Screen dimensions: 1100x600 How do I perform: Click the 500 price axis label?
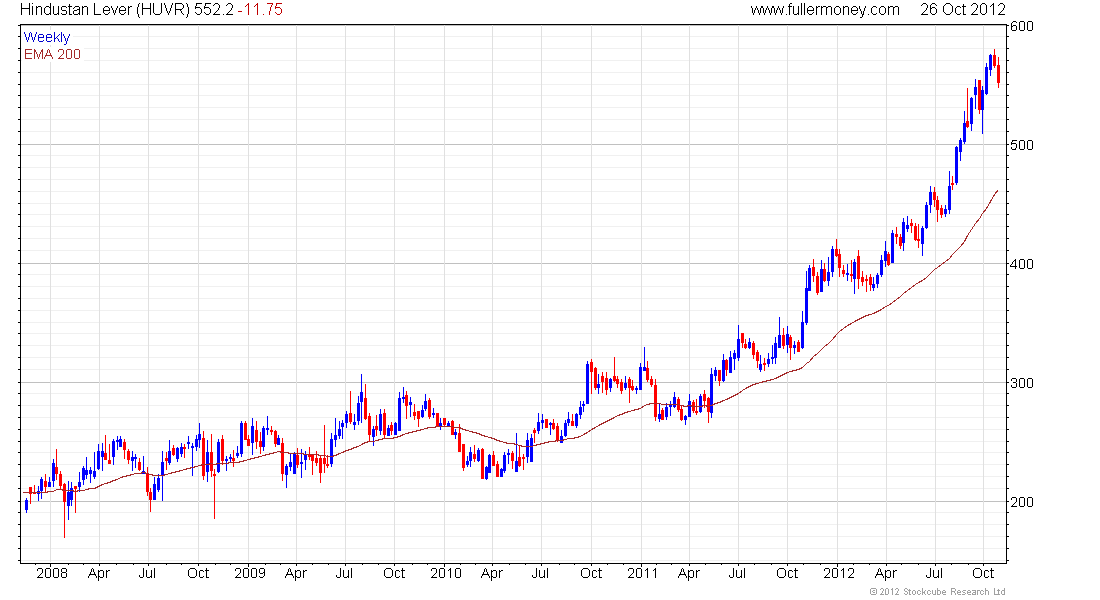pyautogui.click(x=1022, y=145)
